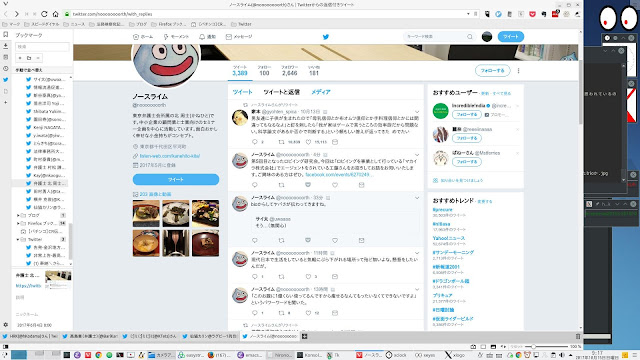The width and height of the screenshot is (640, 360).
Task: Toggle image loading icon in status bar
Action: (x=493, y=347)
